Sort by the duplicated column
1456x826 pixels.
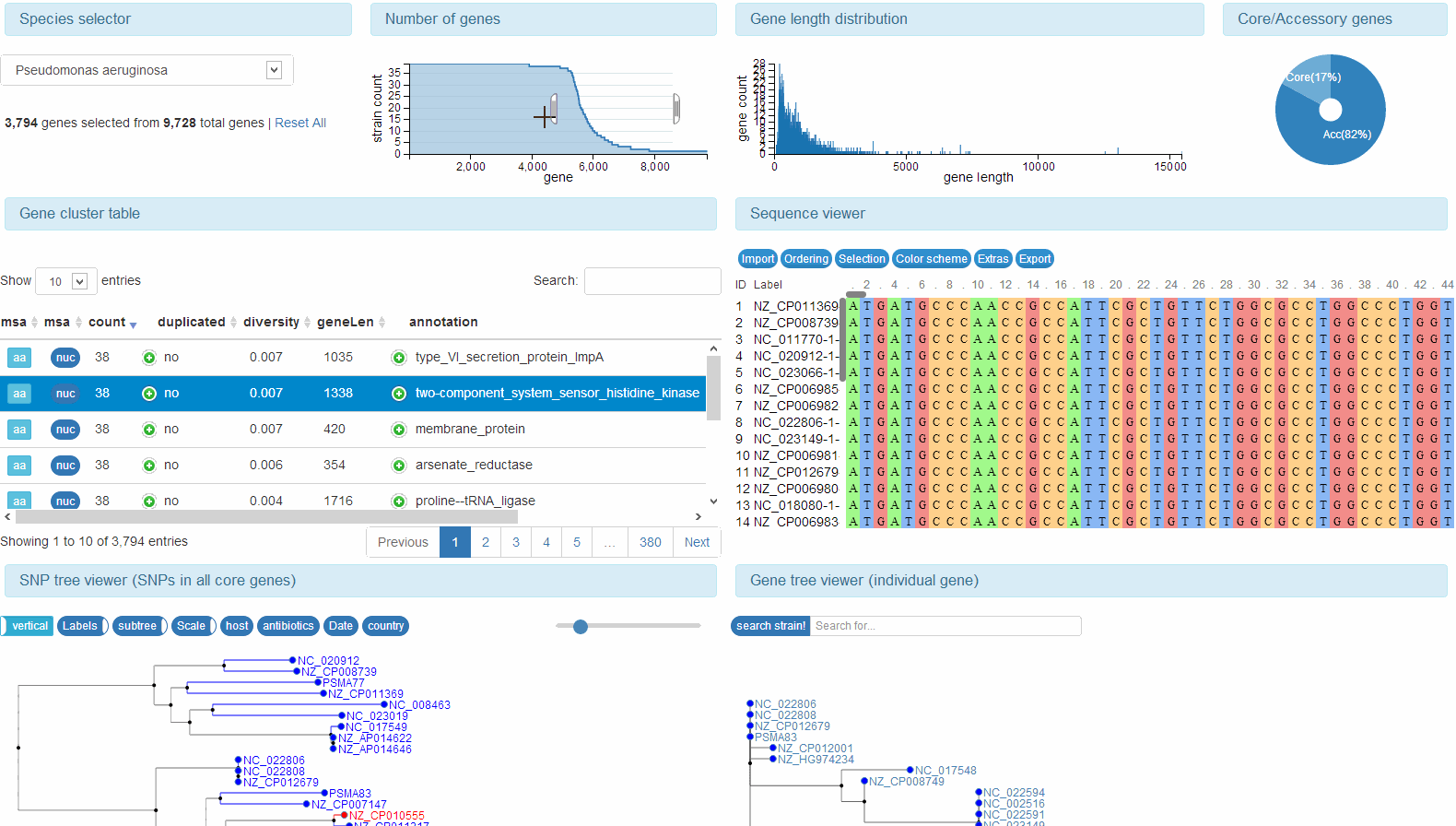(x=197, y=322)
